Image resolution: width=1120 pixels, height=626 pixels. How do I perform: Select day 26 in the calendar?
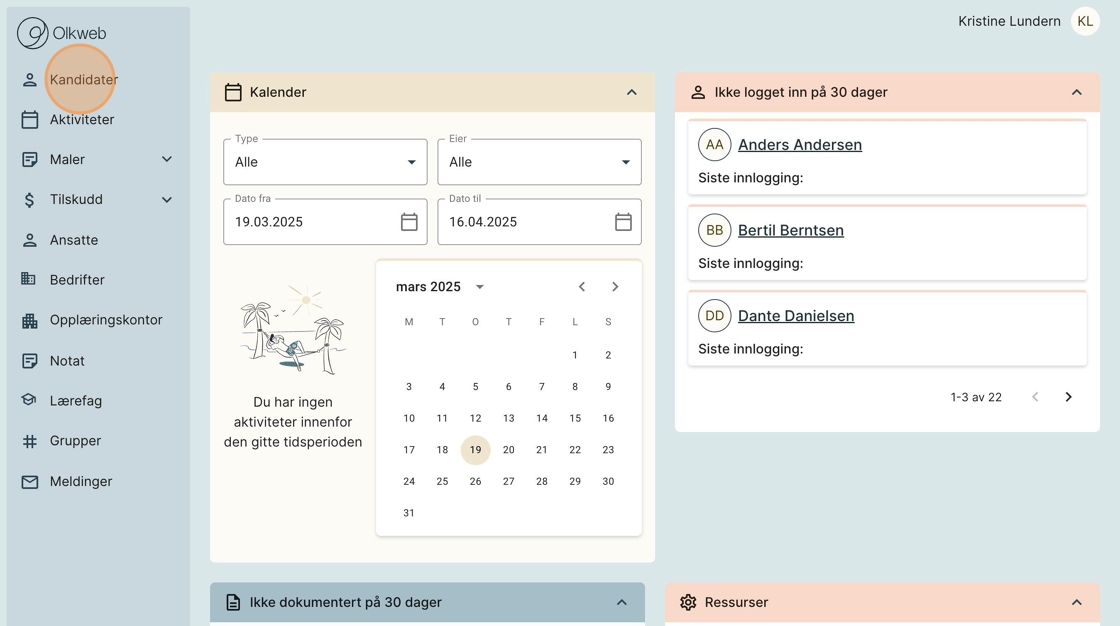(x=476, y=482)
